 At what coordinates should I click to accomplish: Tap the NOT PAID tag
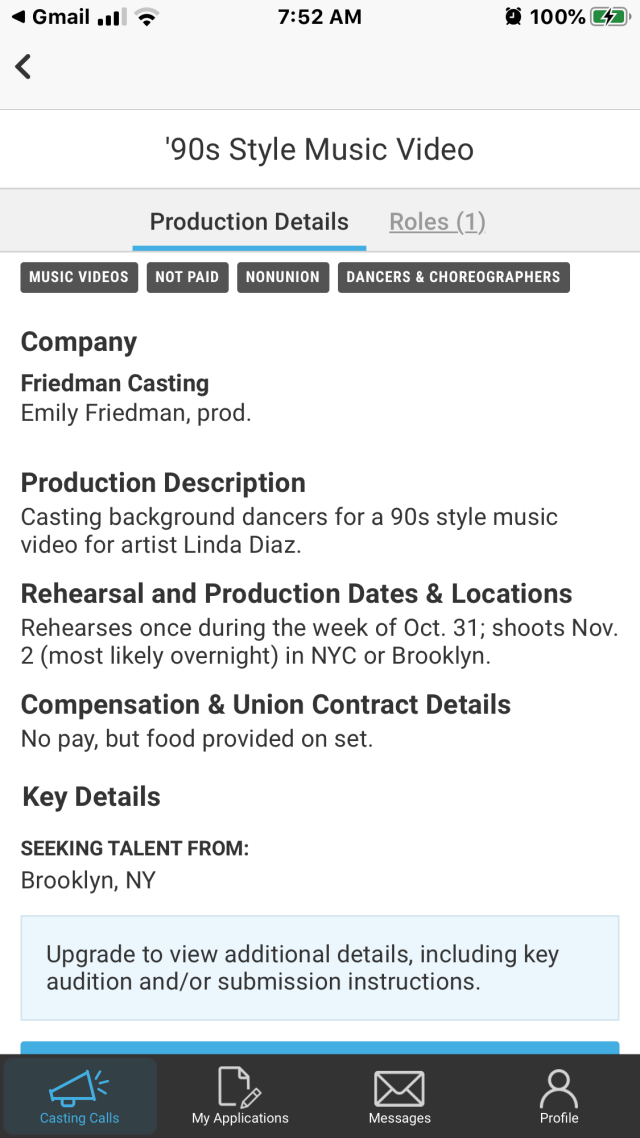pyautogui.click(x=187, y=277)
